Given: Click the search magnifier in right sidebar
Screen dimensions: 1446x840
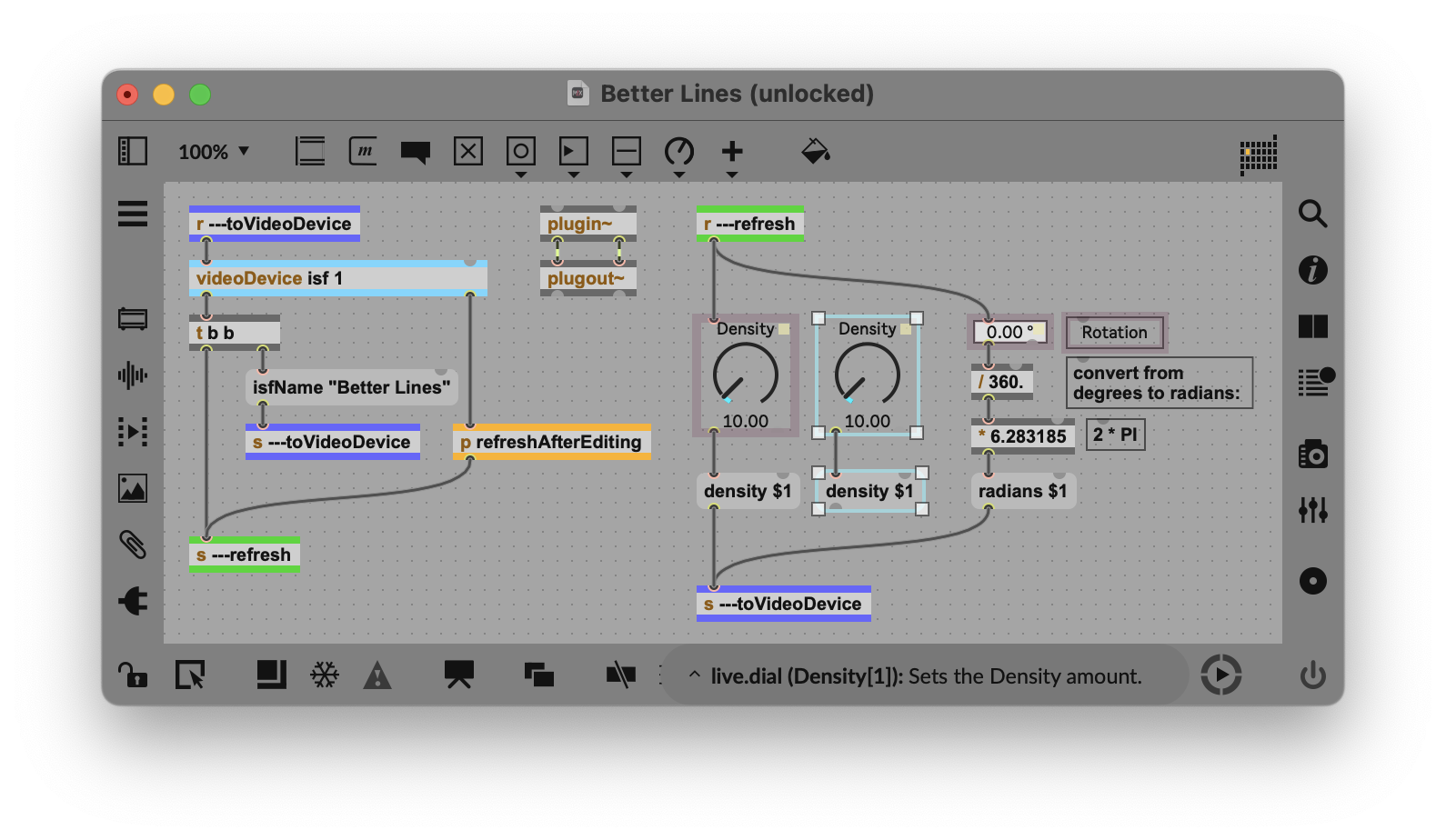Looking at the screenshot, I should point(1312,214).
